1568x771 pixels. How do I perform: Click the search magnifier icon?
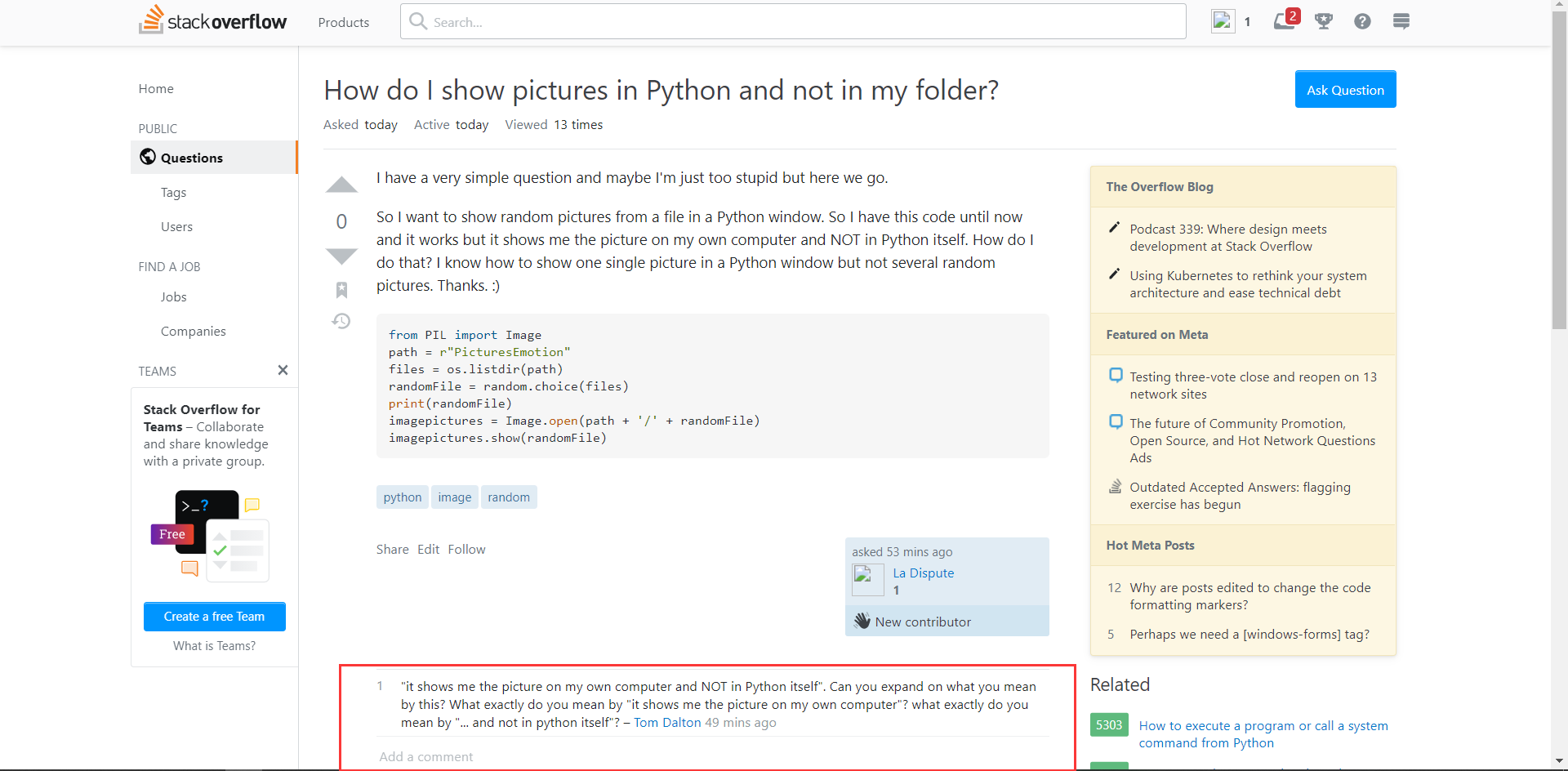418,21
